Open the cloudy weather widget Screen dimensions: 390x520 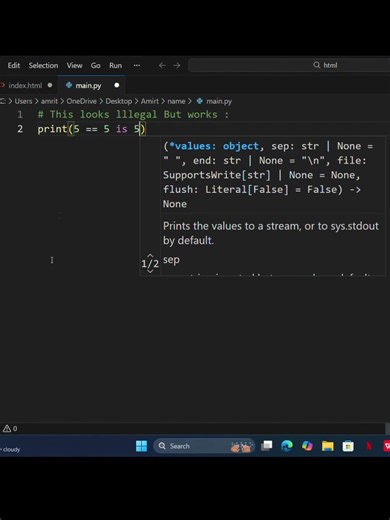click(x=11, y=449)
